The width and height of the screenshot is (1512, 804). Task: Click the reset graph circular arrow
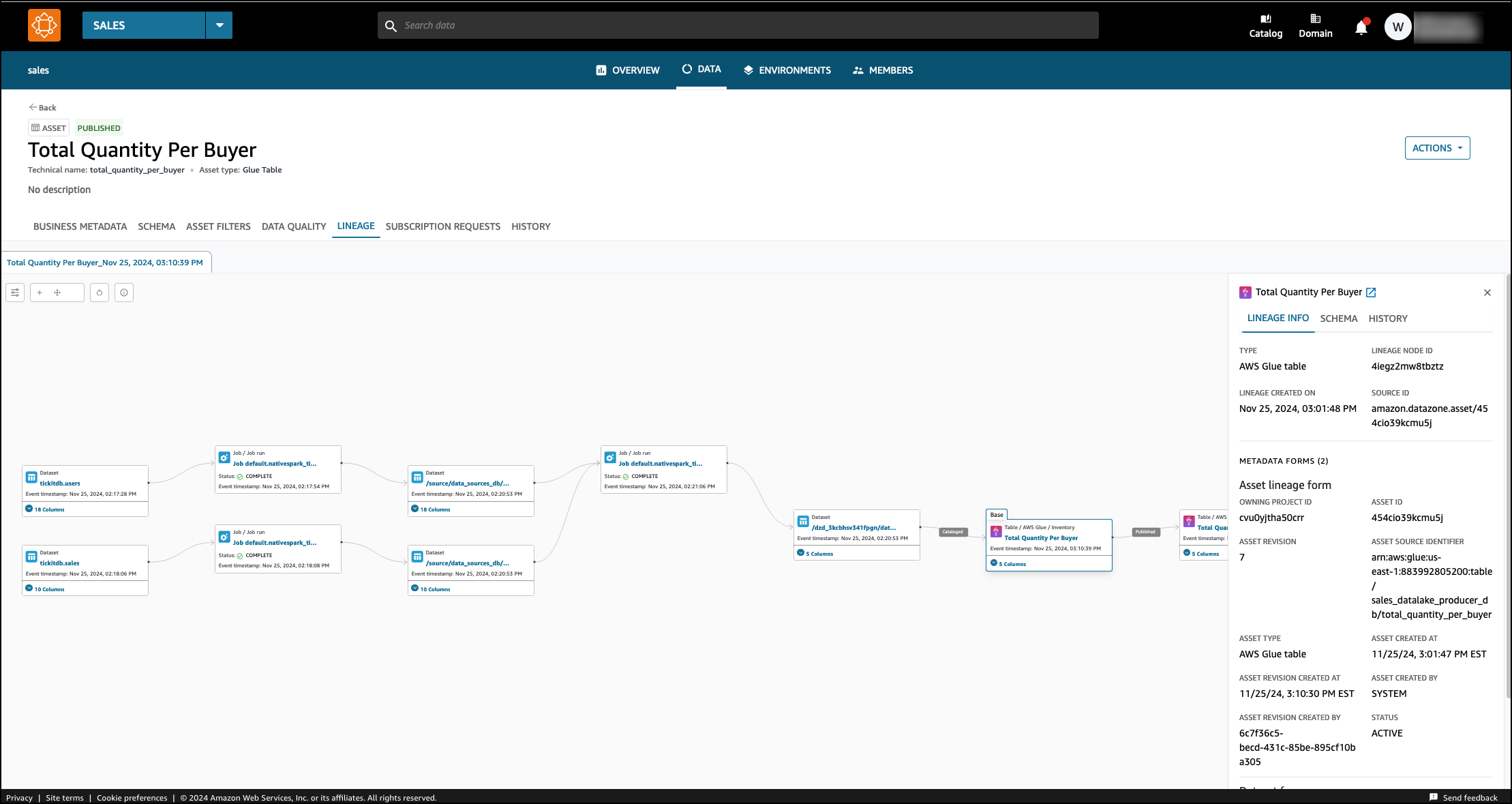click(x=100, y=293)
